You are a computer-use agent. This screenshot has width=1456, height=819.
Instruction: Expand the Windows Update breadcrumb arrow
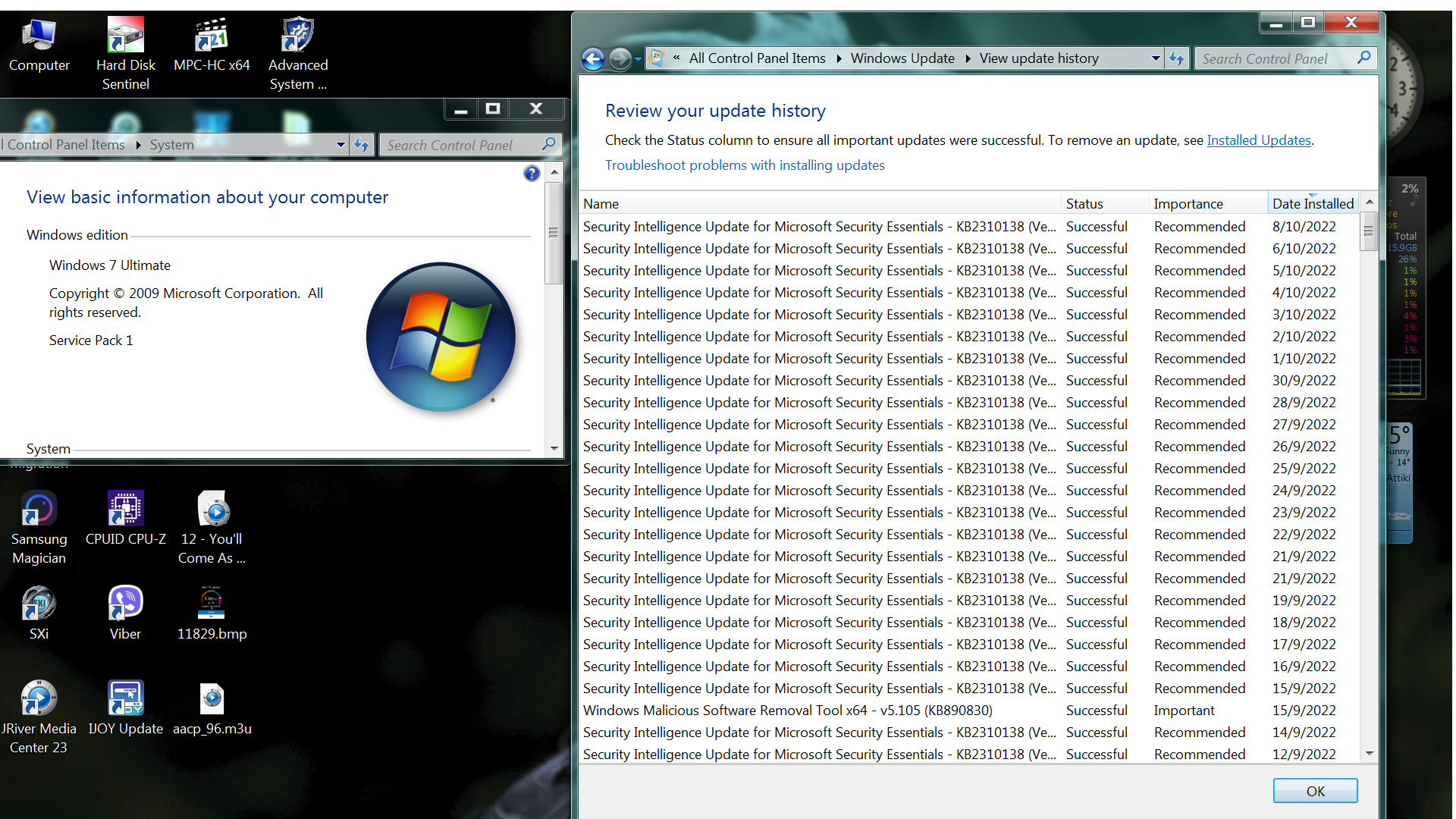tap(968, 58)
